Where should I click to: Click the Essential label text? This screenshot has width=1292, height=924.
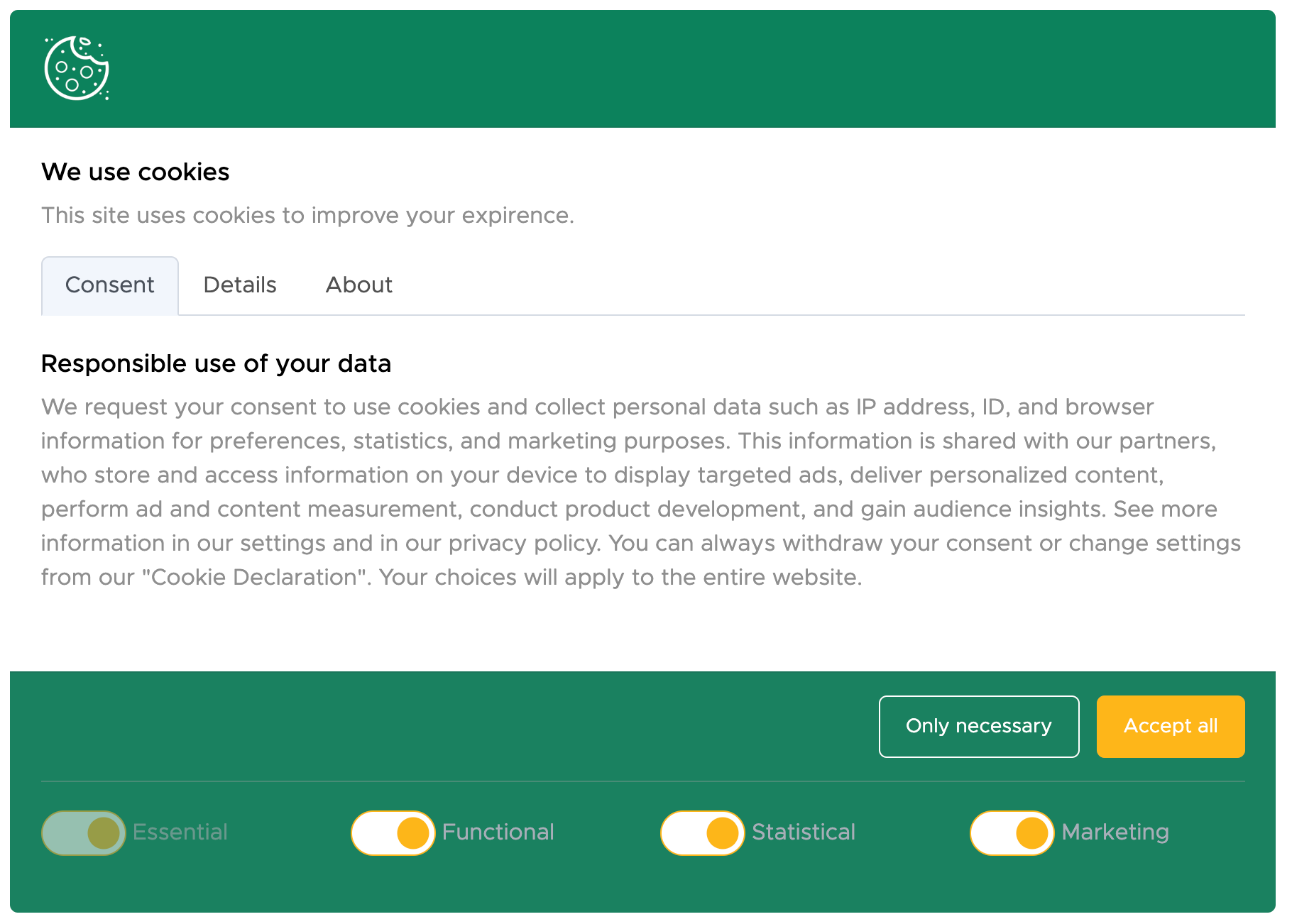(x=180, y=832)
